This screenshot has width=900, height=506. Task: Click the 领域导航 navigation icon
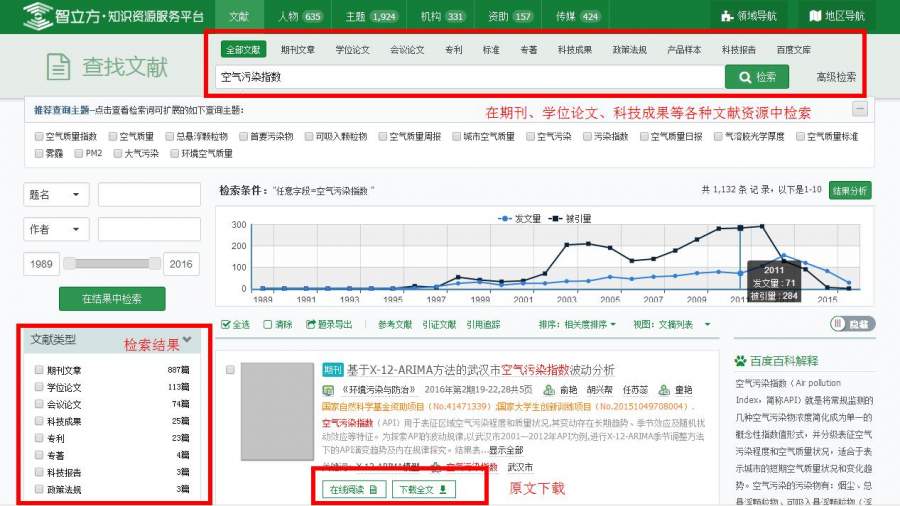pos(727,16)
